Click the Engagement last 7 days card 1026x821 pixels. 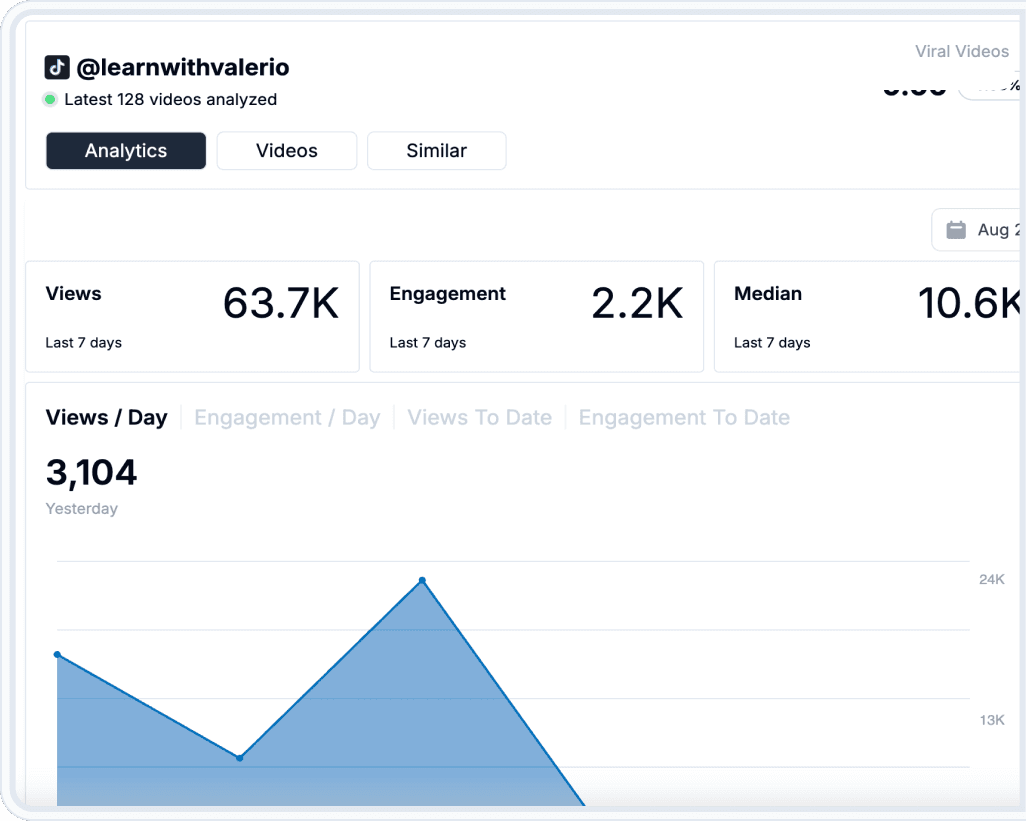(x=536, y=316)
